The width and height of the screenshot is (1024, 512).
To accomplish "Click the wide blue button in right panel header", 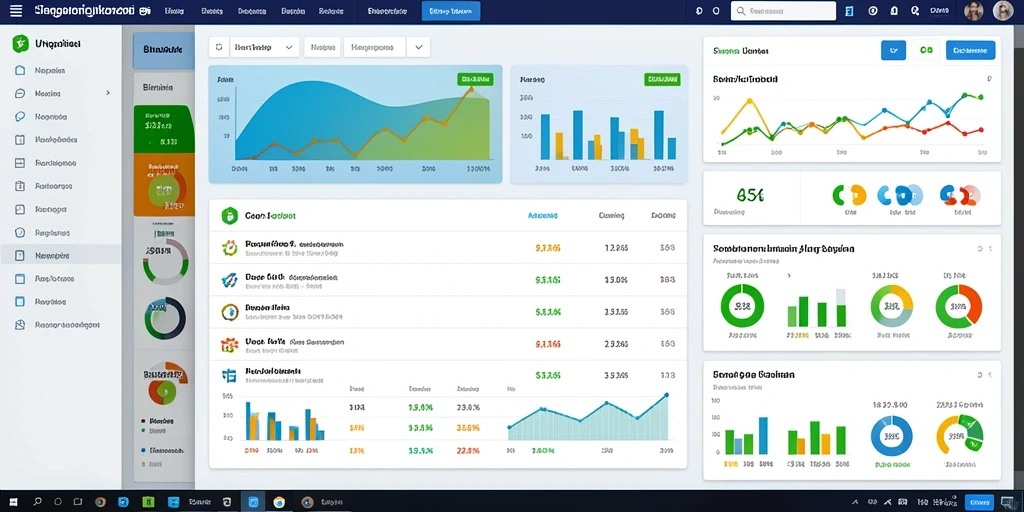I will [970, 50].
